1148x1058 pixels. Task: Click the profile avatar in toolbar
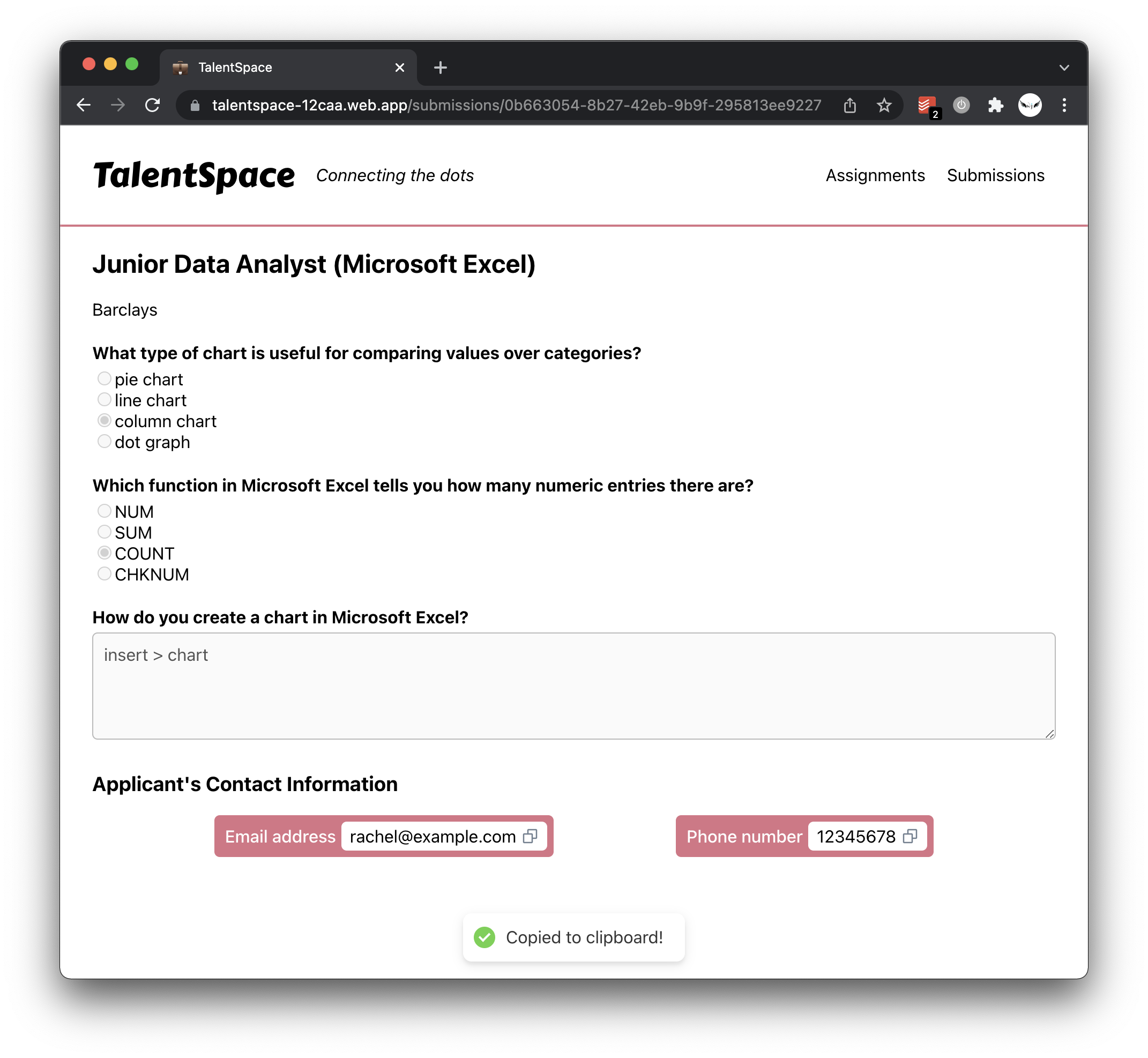[1030, 106]
